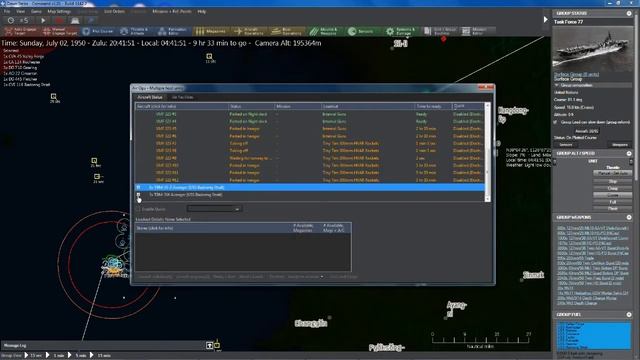Select the Waiting for runway aircraft row
640x360 pixels.
[x=310, y=158]
